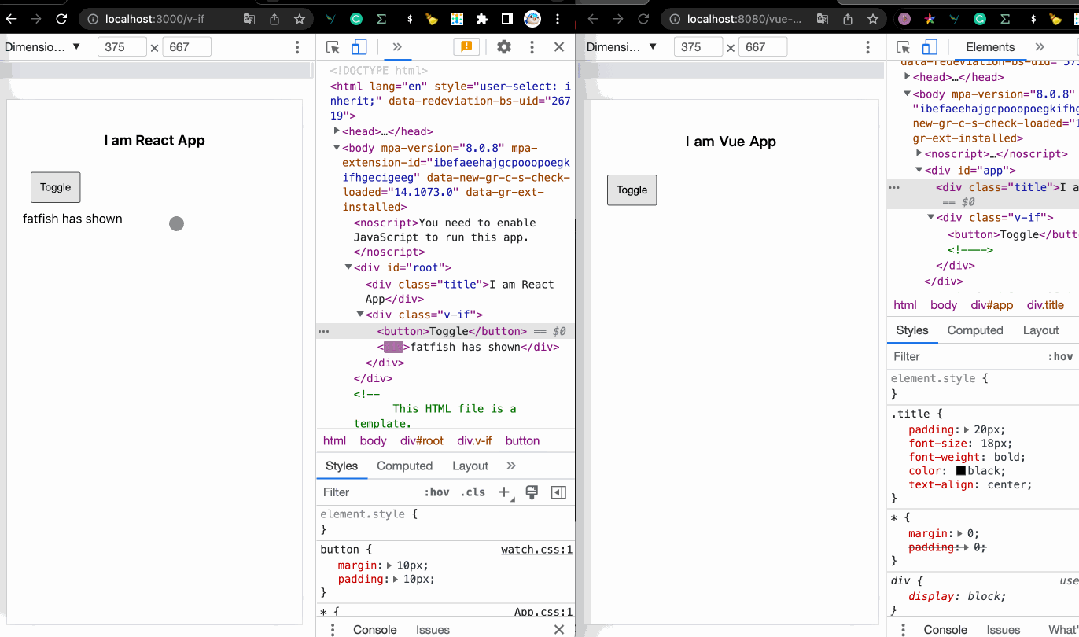
Task: Open translate icon in localhost:3000 address bar
Action: (250, 19)
